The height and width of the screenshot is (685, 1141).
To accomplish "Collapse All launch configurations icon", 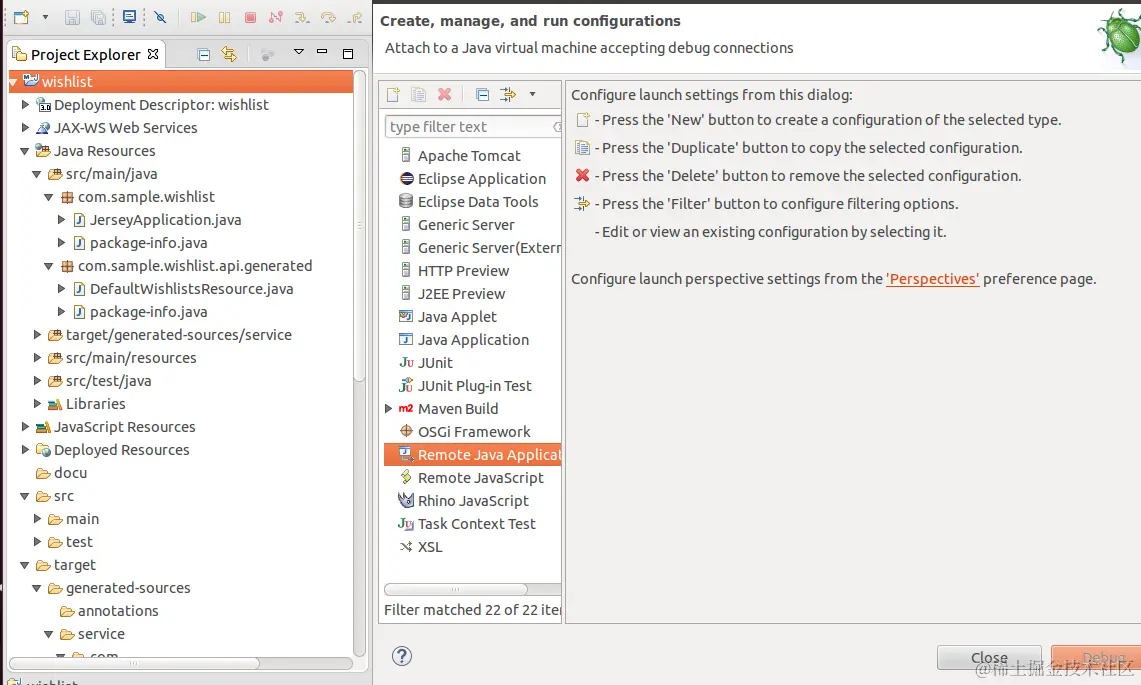I will click(482, 94).
